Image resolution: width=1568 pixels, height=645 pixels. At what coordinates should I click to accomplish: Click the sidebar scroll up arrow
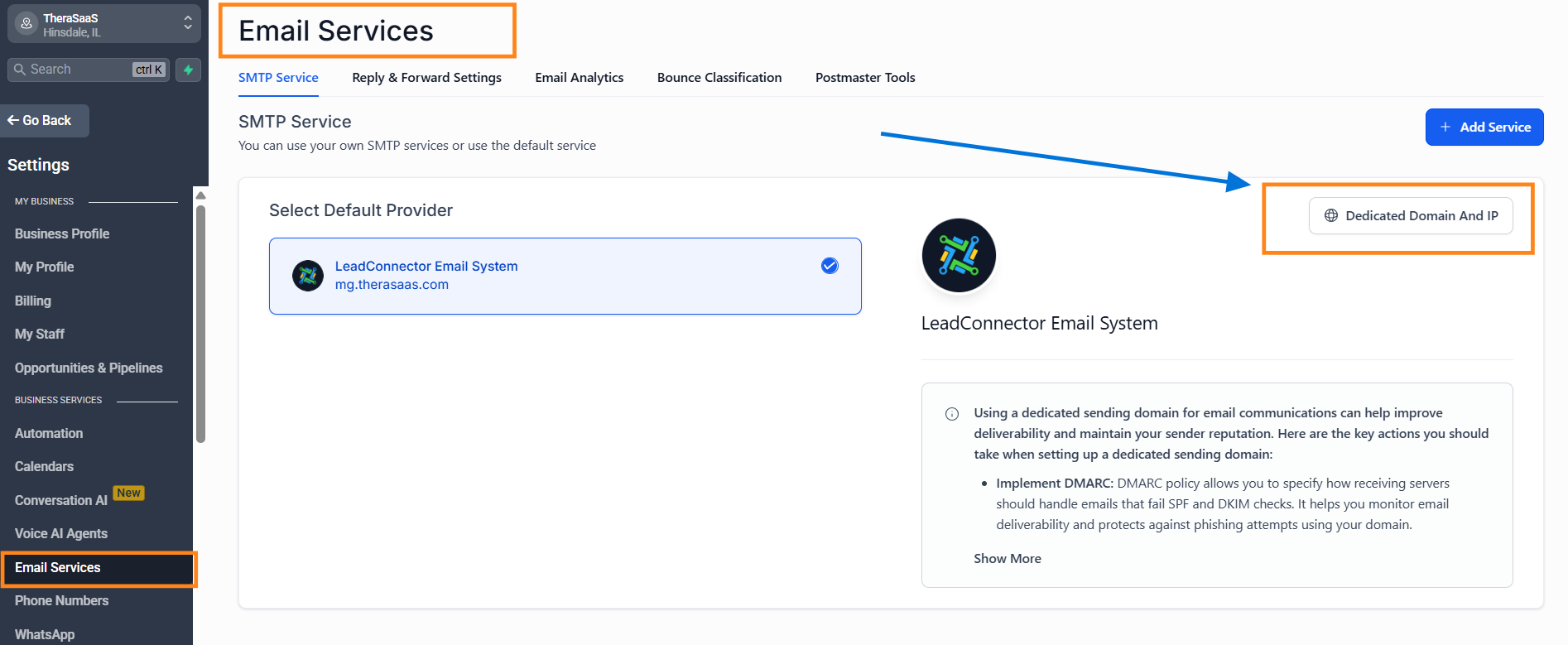click(x=200, y=195)
